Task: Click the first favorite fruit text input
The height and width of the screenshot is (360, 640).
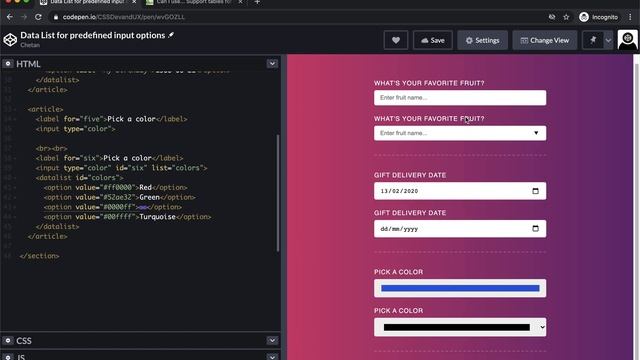Action: pyautogui.click(x=460, y=98)
